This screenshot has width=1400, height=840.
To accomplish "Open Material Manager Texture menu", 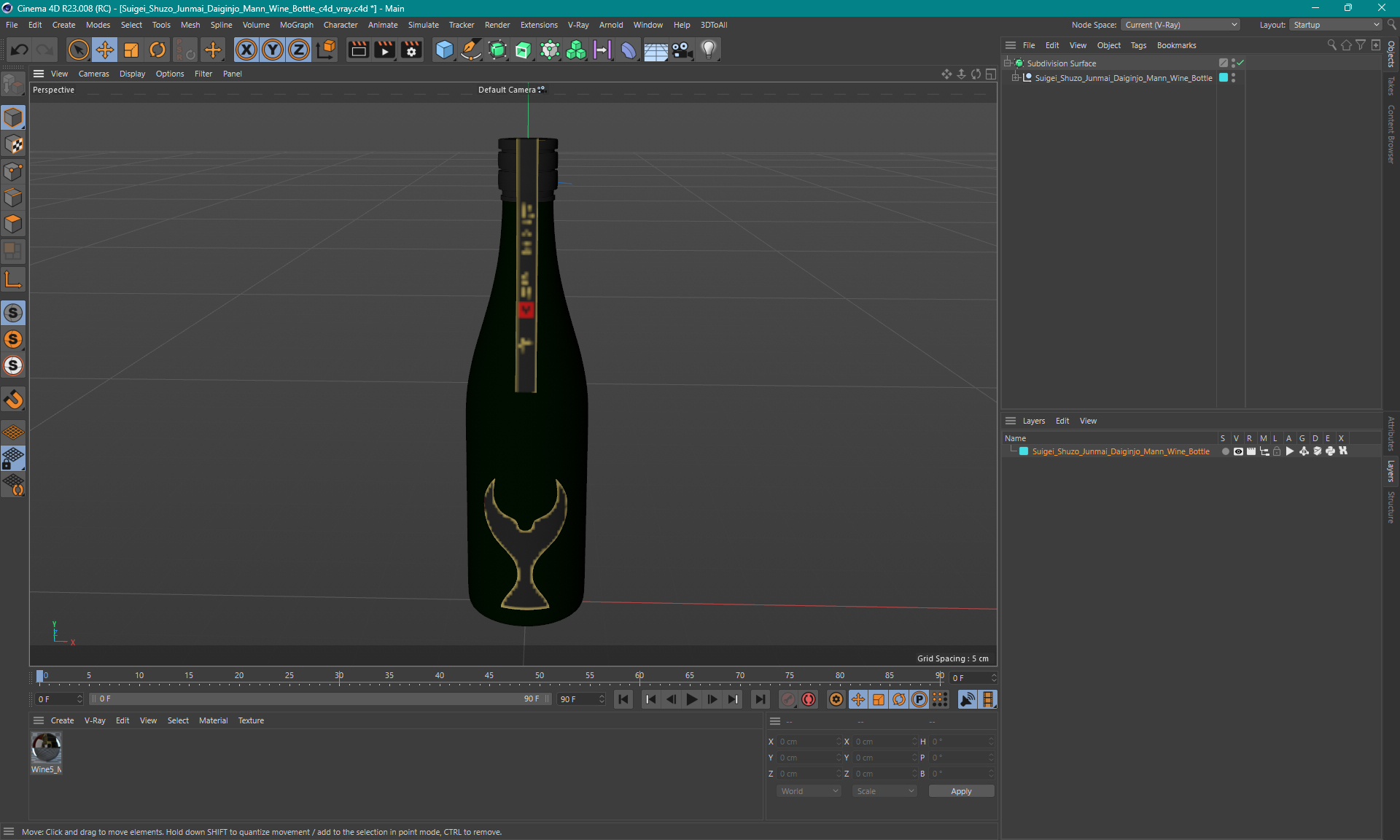I will 251,720.
